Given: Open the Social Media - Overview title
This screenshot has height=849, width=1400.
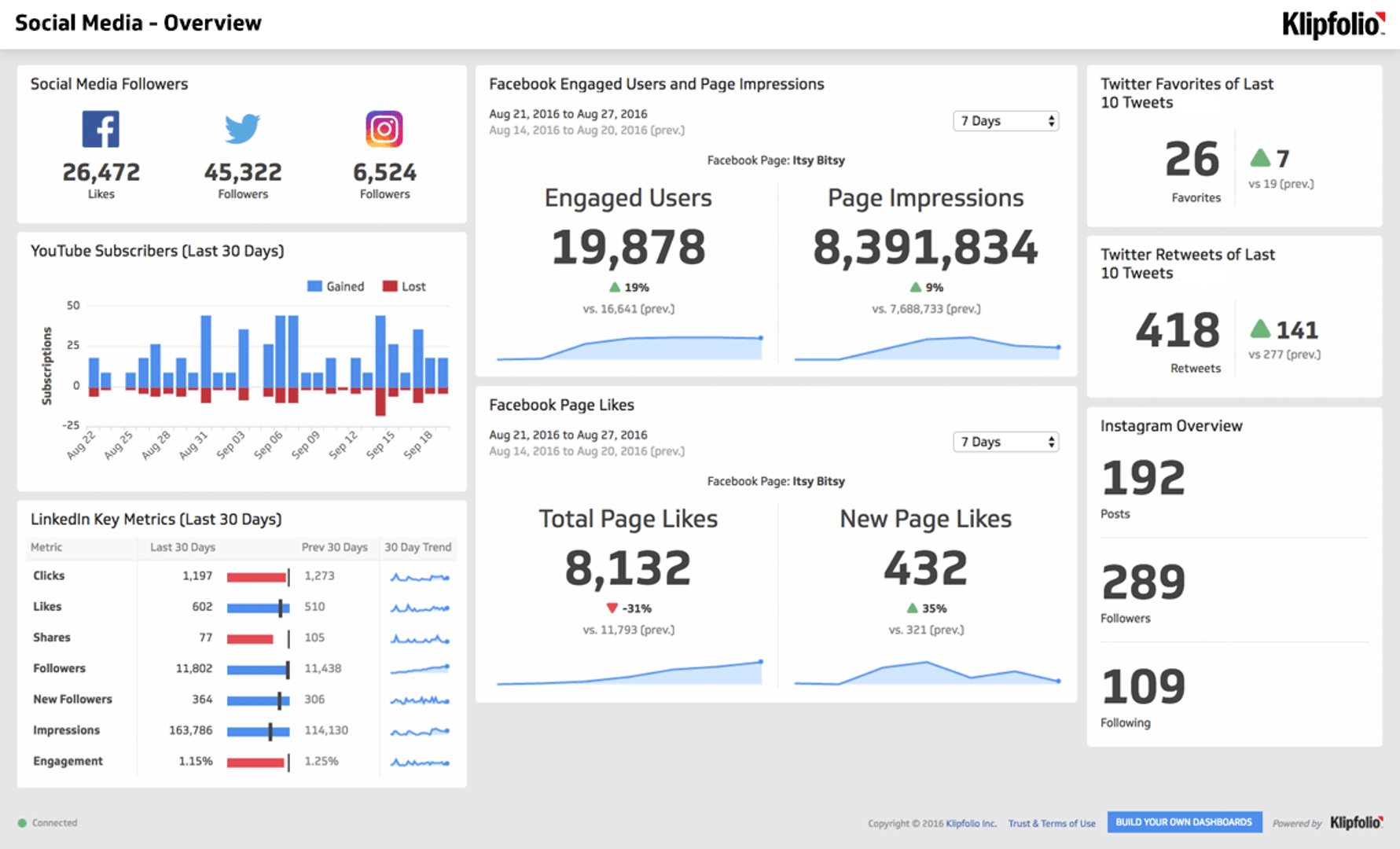Looking at the screenshot, I should (138, 23).
